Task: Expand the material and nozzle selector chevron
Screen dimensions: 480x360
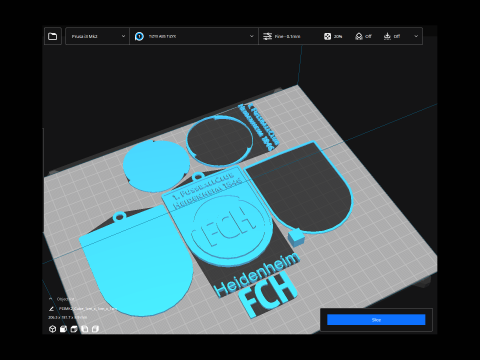Action: click(252, 36)
